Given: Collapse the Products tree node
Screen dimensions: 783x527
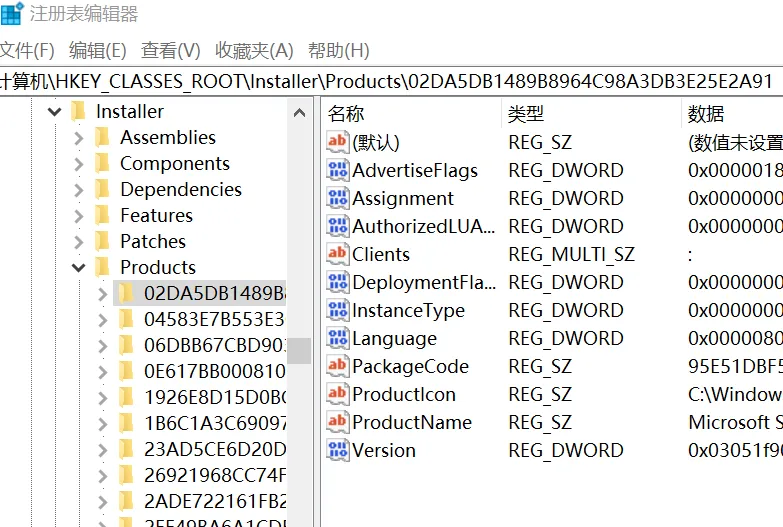Looking at the screenshot, I should [78, 268].
